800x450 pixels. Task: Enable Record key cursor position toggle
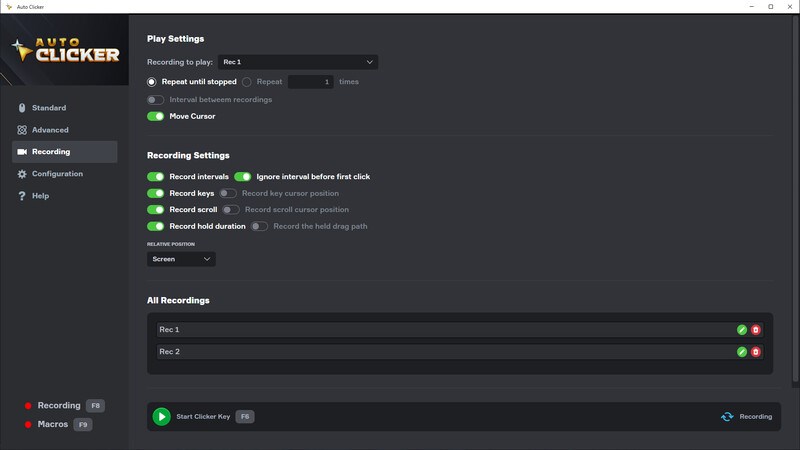228,193
